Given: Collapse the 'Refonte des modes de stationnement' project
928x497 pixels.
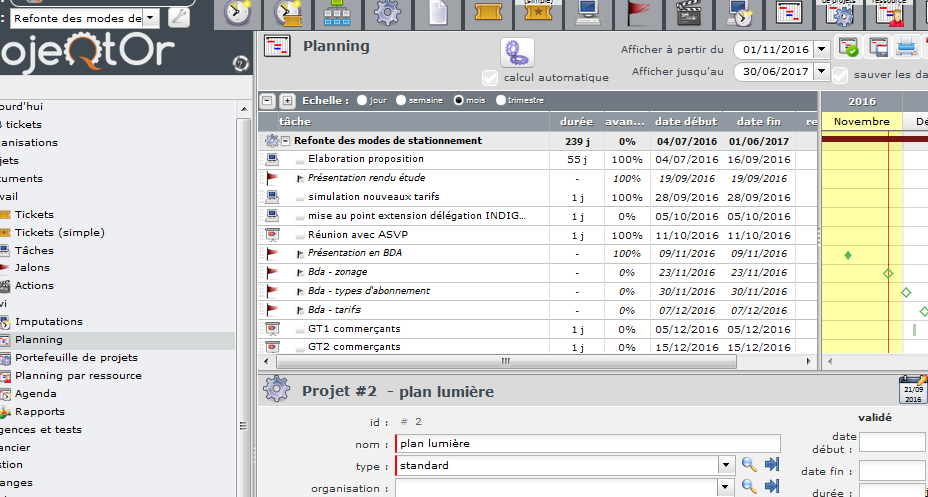Looking at the screenshot, I should coord(286,141).
